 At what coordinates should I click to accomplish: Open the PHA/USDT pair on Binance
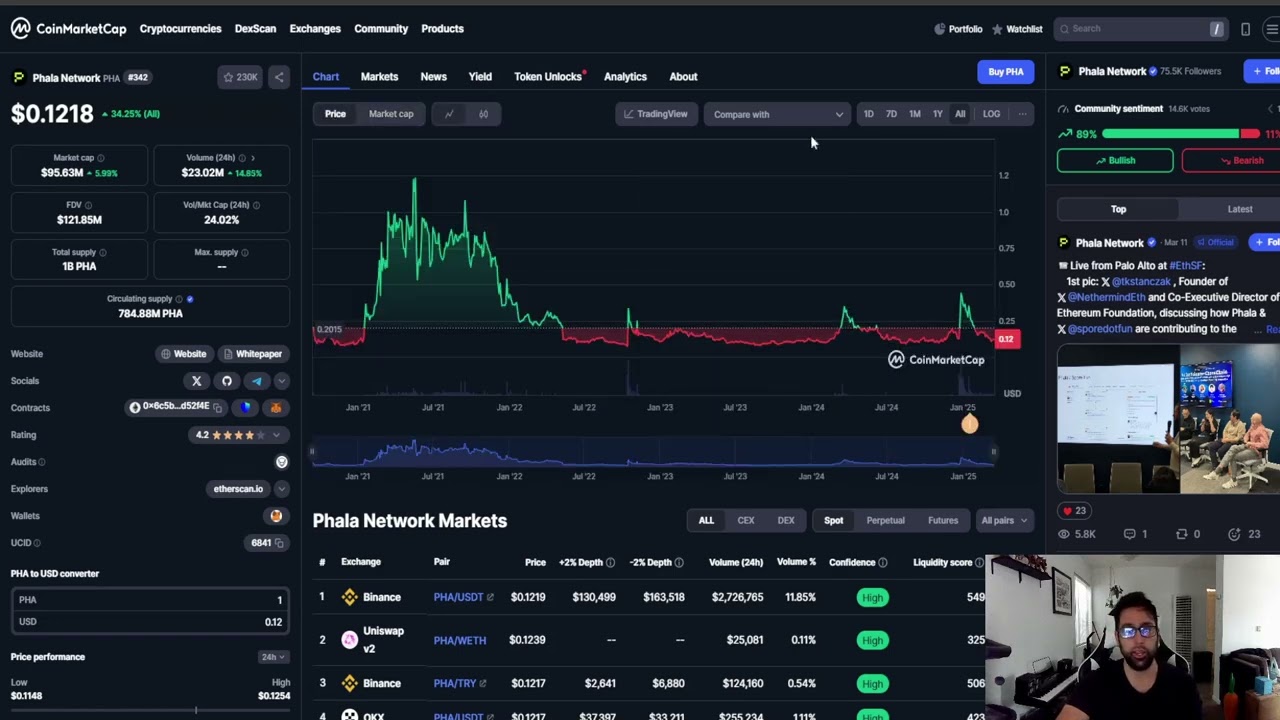[463, 598]
